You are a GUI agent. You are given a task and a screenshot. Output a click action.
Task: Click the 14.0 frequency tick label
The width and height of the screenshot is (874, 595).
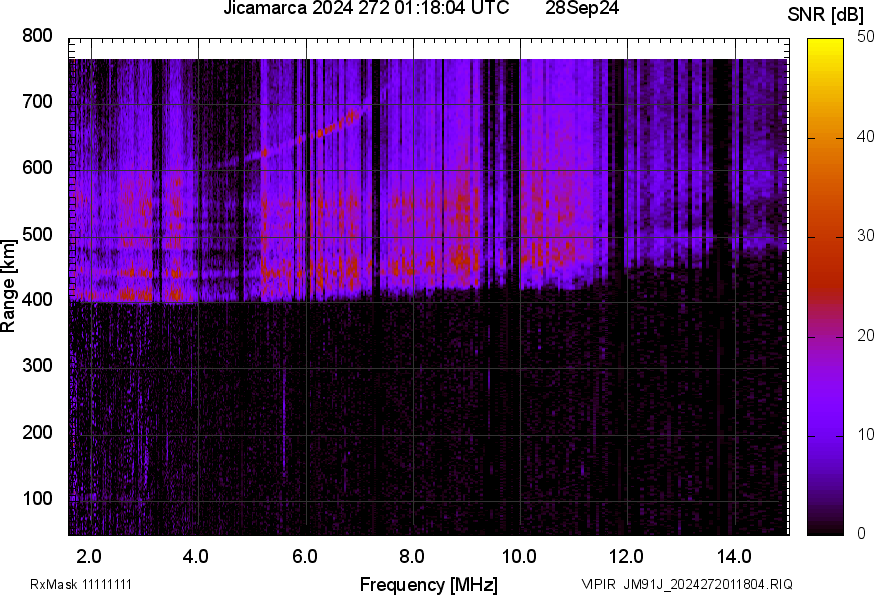tap(734, 555)
